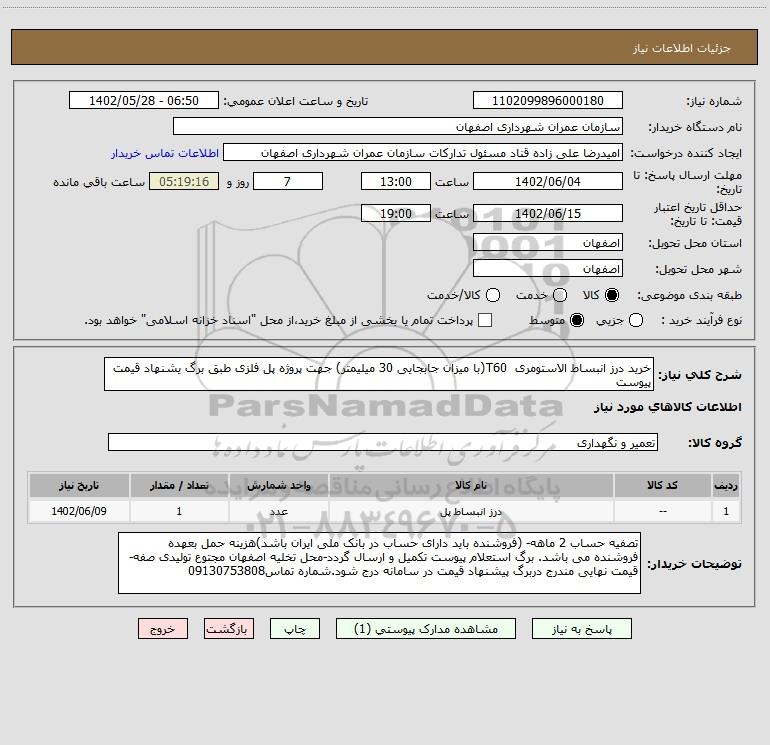Click the شرح کلی نیاز description box
This screenshot has height=745, width=770.
(x=379, y=374)
